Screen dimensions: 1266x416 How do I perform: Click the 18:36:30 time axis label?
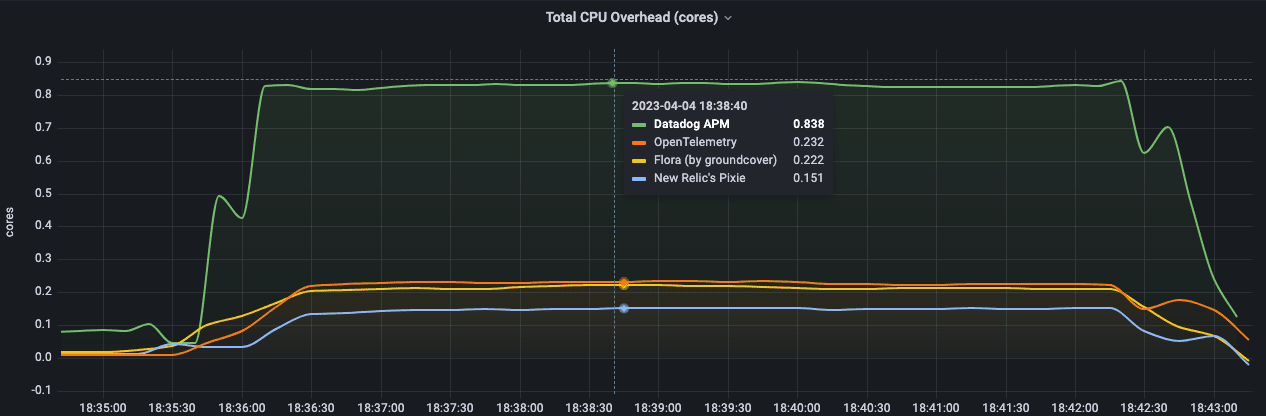[311, 408]
